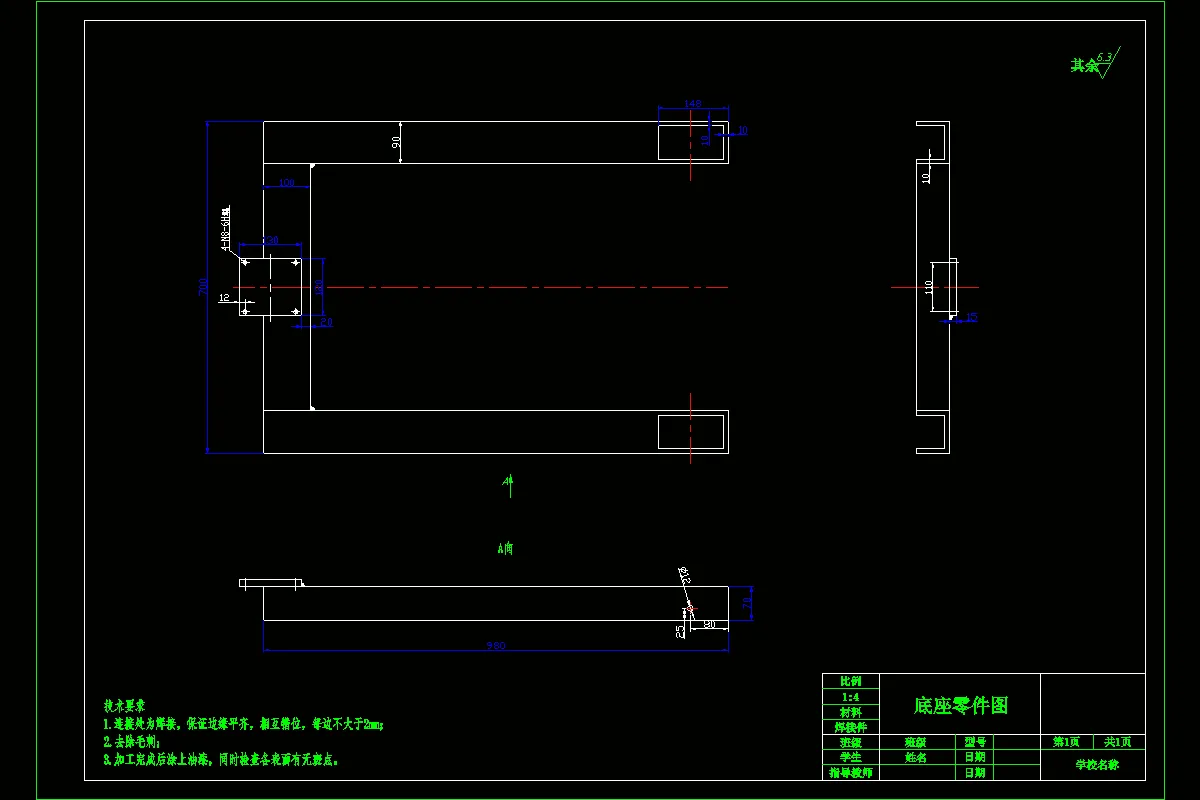
Task: Select the material label 材料
Action: click(851, 712)
